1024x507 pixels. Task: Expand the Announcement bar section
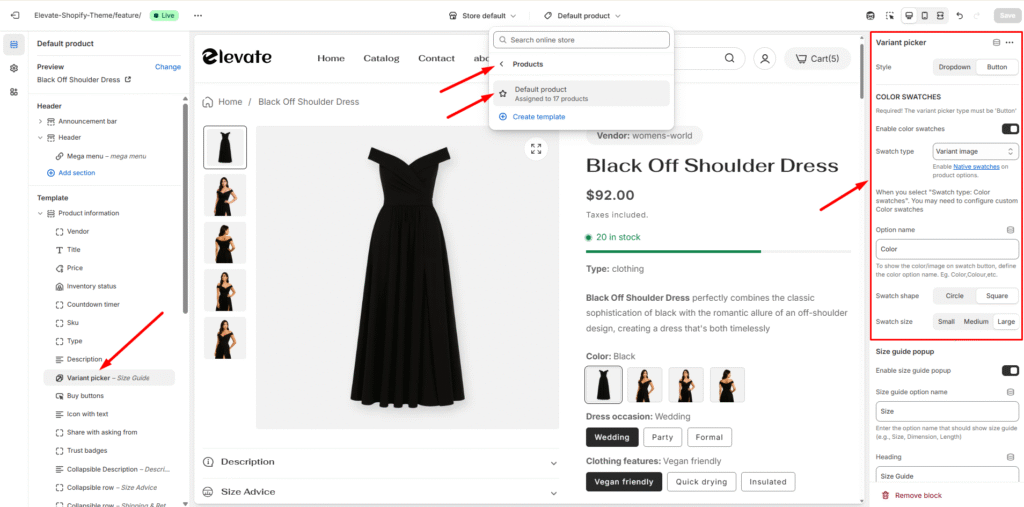[40, 122]
